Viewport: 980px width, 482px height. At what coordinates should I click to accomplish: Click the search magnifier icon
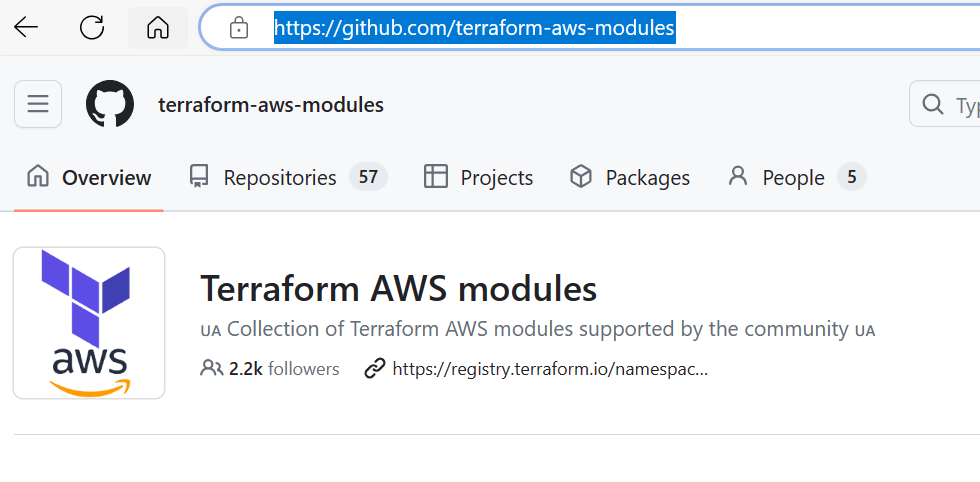932,104
